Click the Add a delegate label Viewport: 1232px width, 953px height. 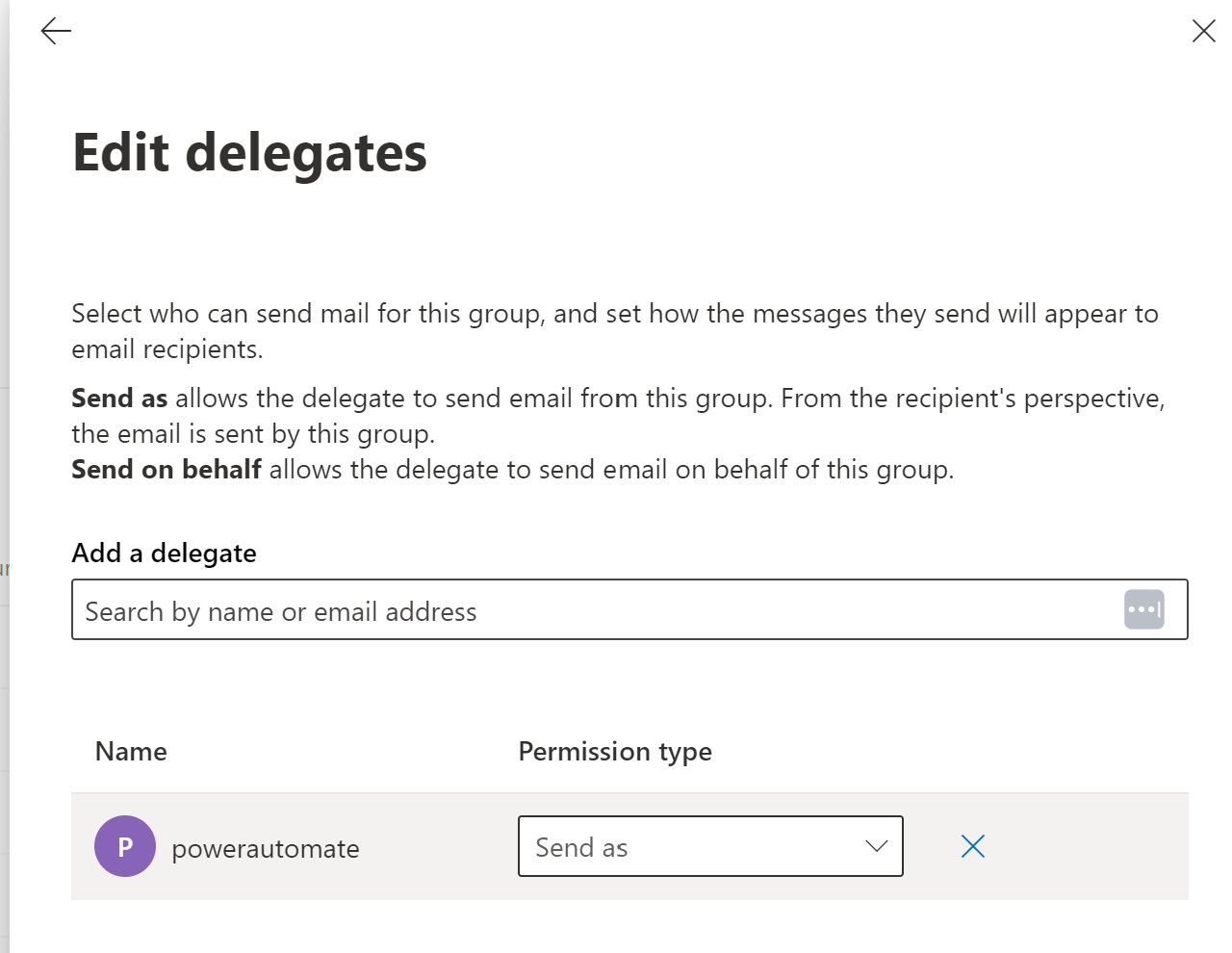tap(164, 553)
